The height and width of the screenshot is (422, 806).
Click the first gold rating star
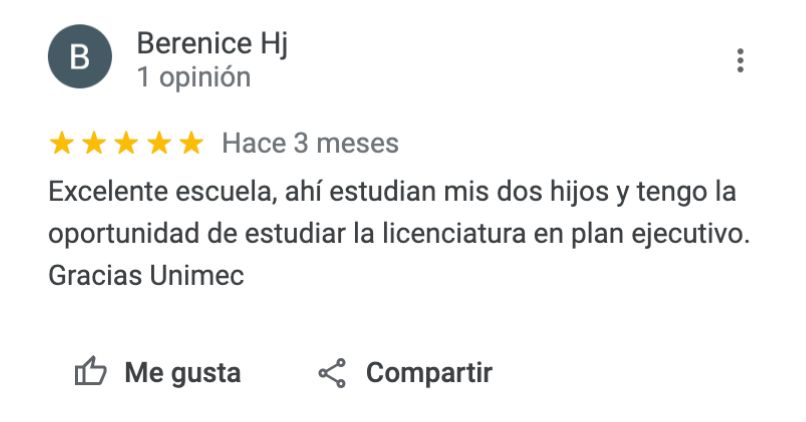click(62, 144)
